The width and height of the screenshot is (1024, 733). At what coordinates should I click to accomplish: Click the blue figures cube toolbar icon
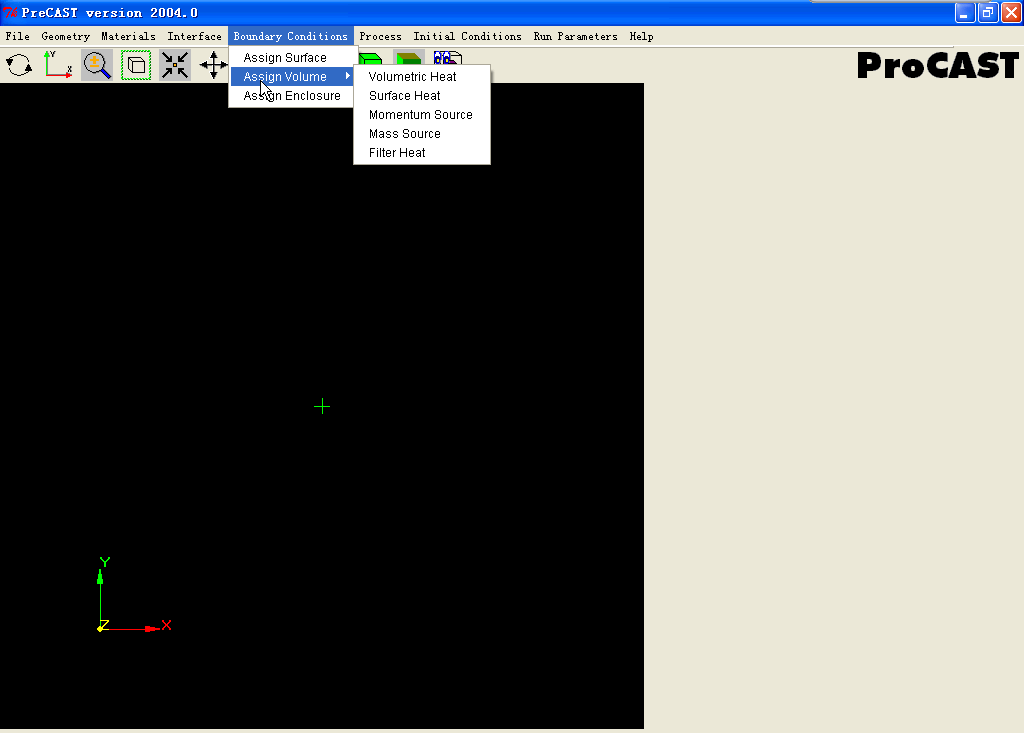[448, 58]
